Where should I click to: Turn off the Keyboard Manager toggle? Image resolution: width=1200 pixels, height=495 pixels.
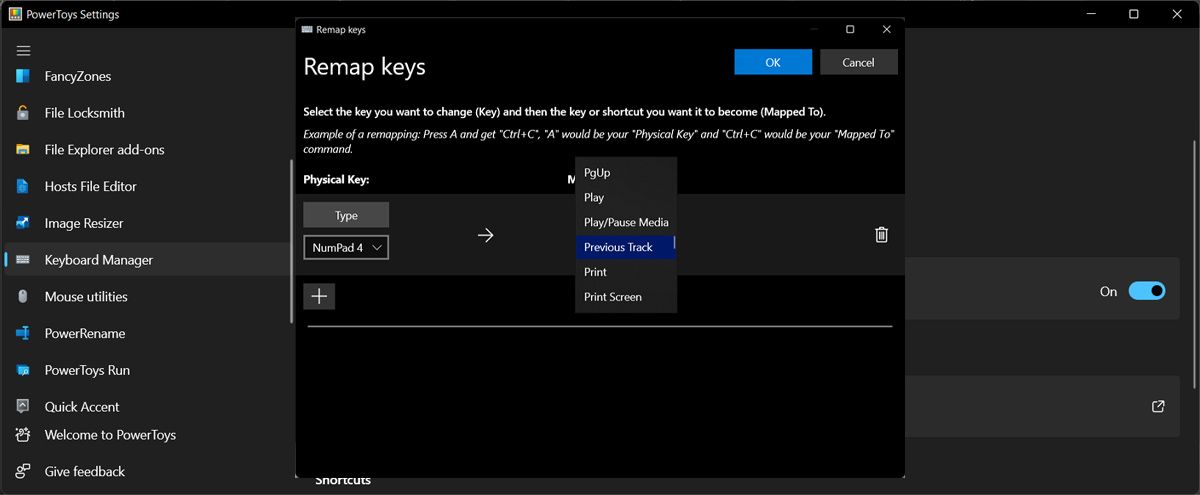click(x=1146, y=291)
